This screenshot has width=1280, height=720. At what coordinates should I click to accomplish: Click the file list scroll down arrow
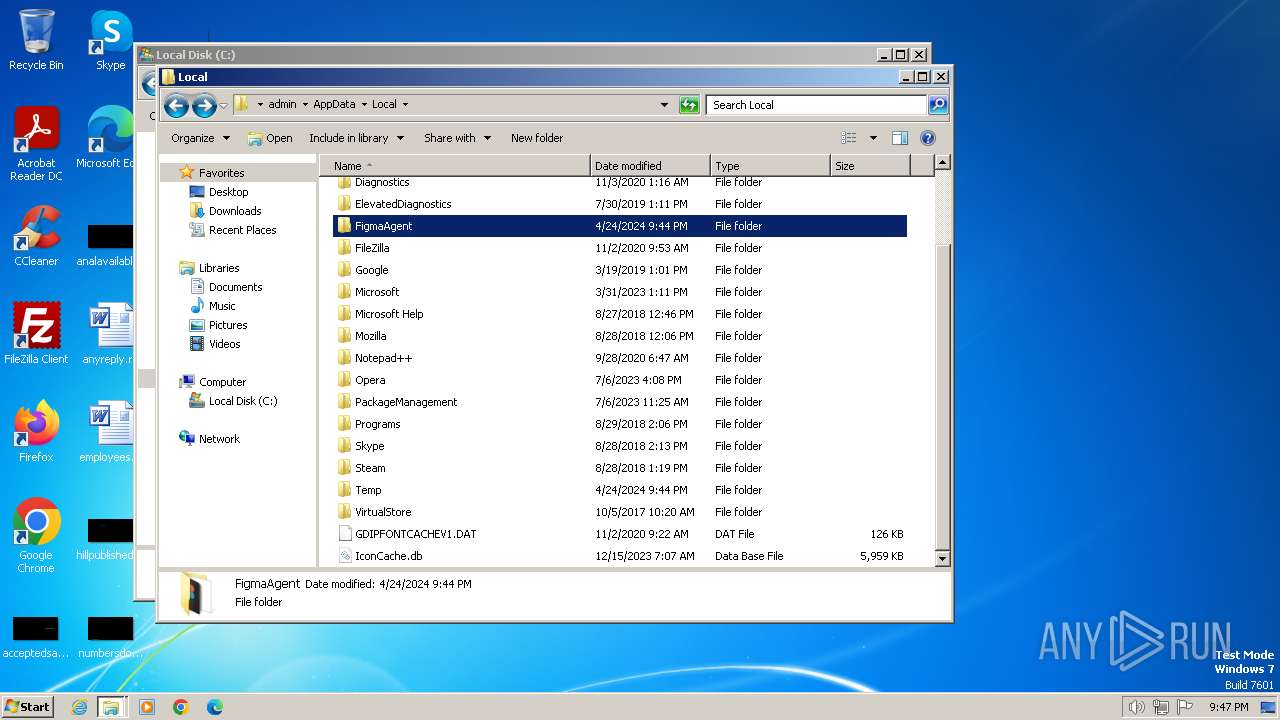[x=942, y=557]
